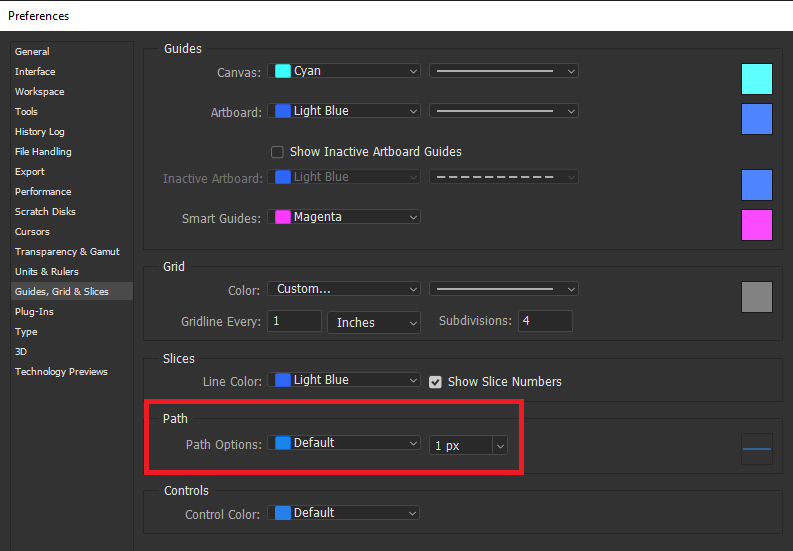Screen dimensions: 793x551
Task: Select the Interface preferences category
Action: [x=35, y=71]
